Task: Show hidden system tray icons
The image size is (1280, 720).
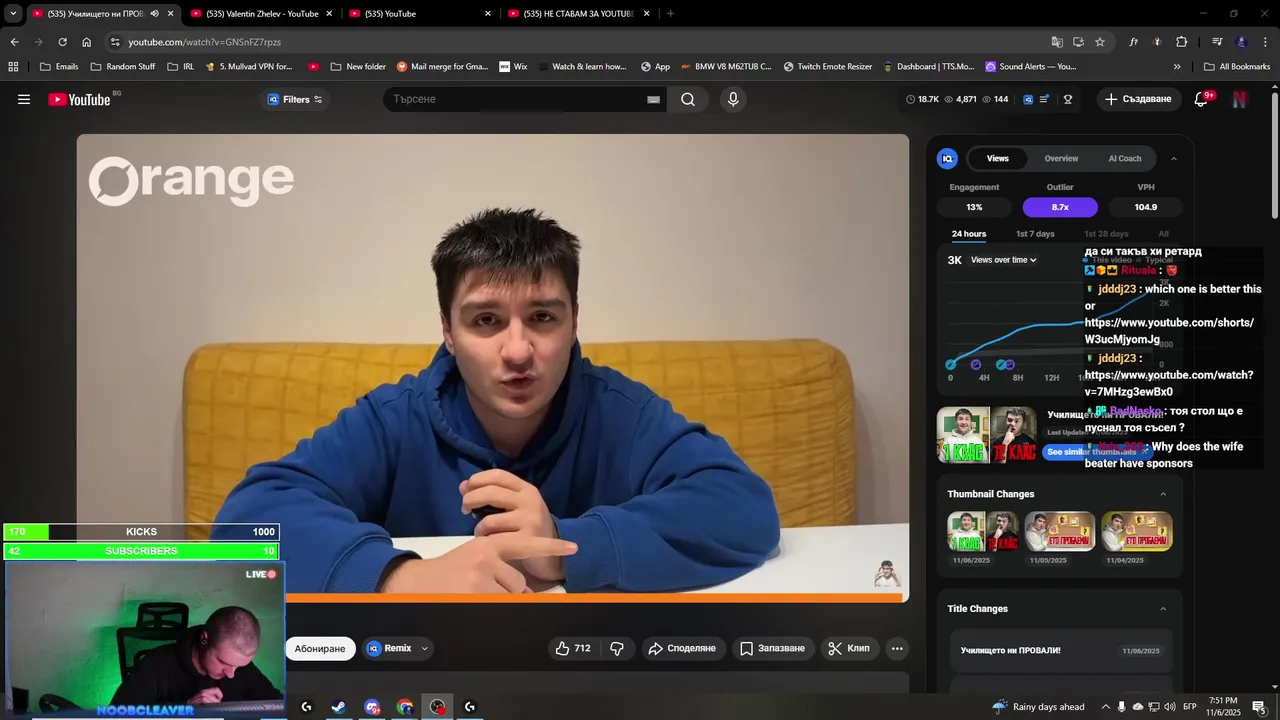Action: pos(1106,707)
